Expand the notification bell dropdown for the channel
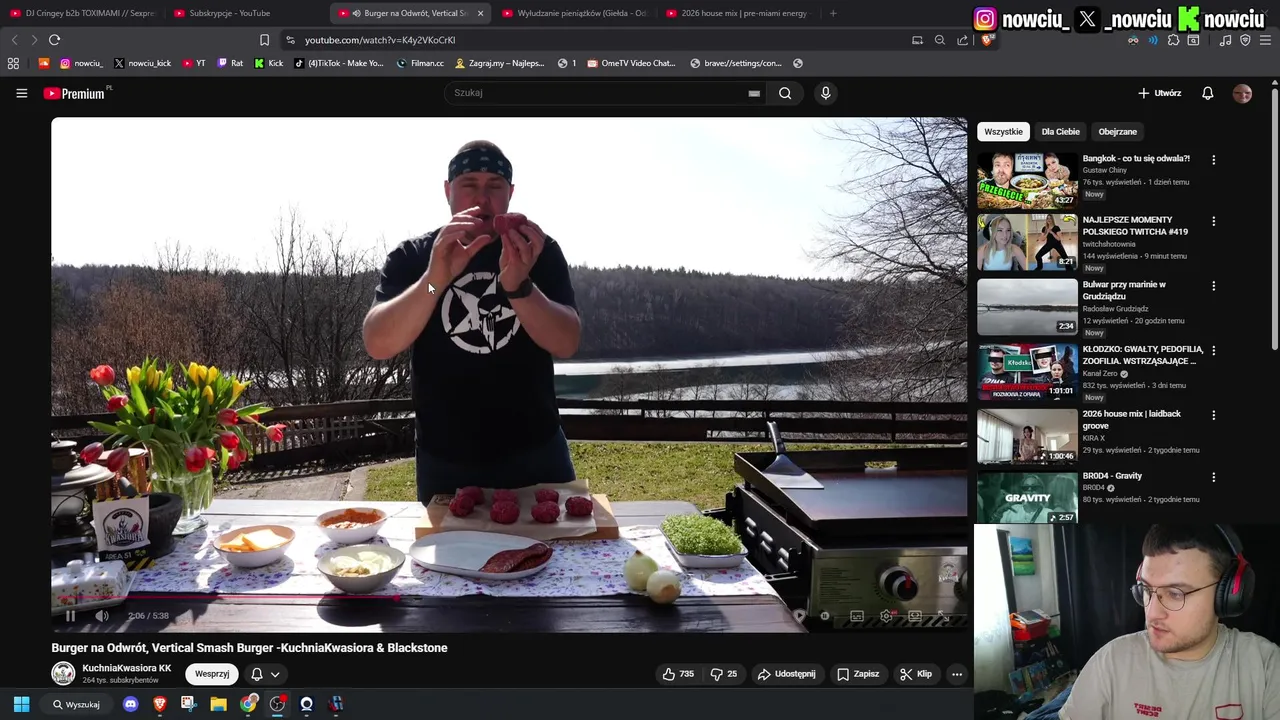 coord(265,674)
